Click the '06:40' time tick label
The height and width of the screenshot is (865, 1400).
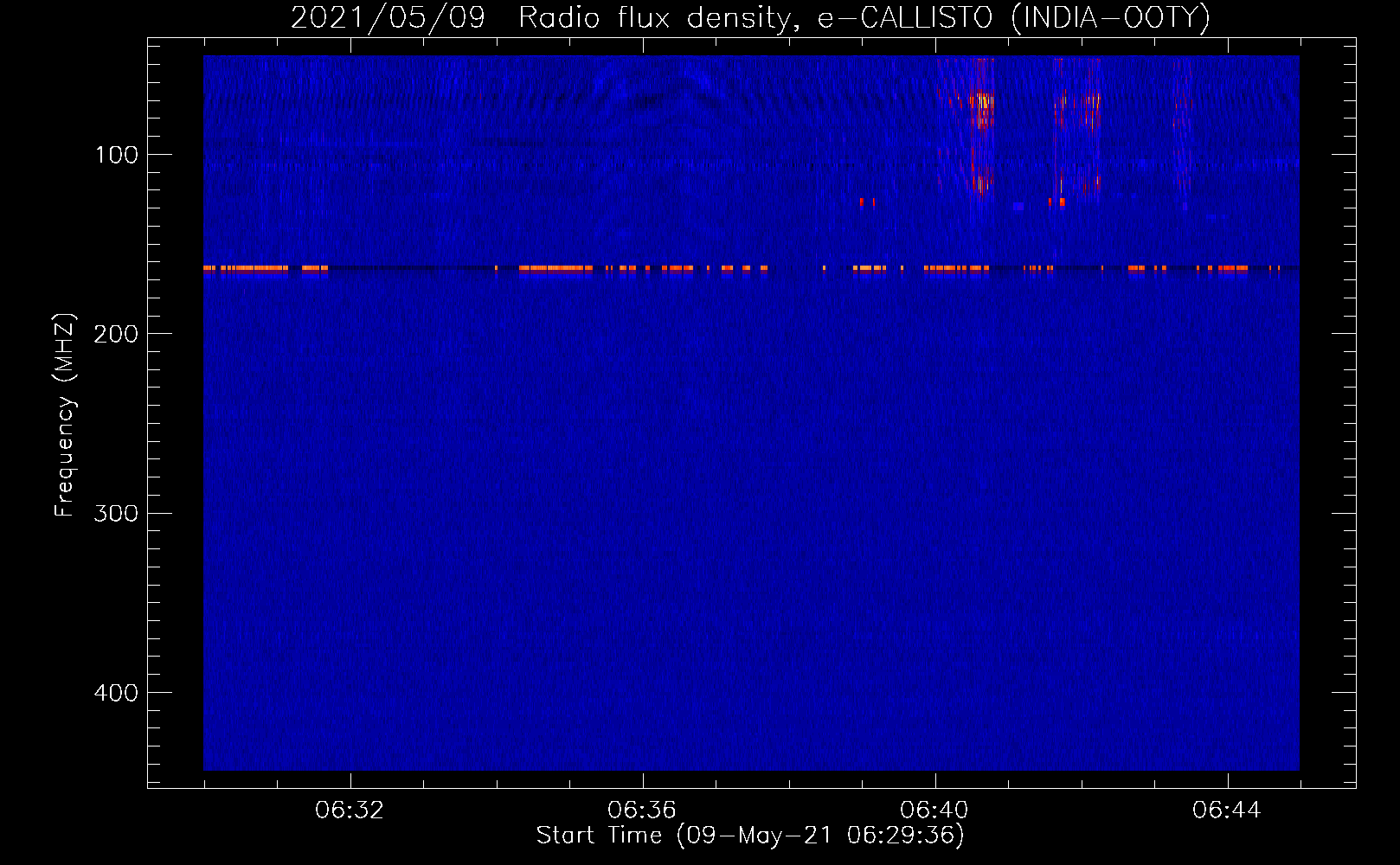pos(934,811)
